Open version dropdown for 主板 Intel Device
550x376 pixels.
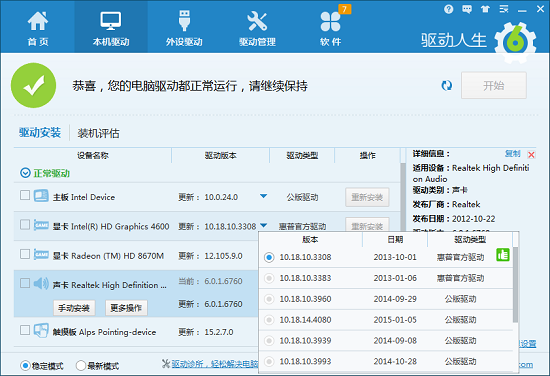point(263,196)
